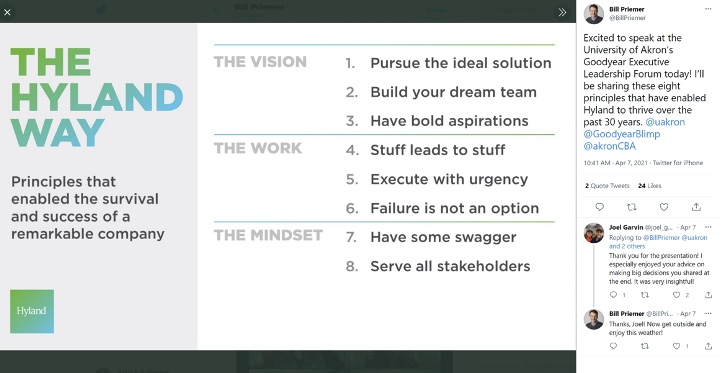The width and height of the screenshot is (726, 373).
Task: Like Bill Priemer's 'Thanks, Joel' reply
Action: click(676, 346)
